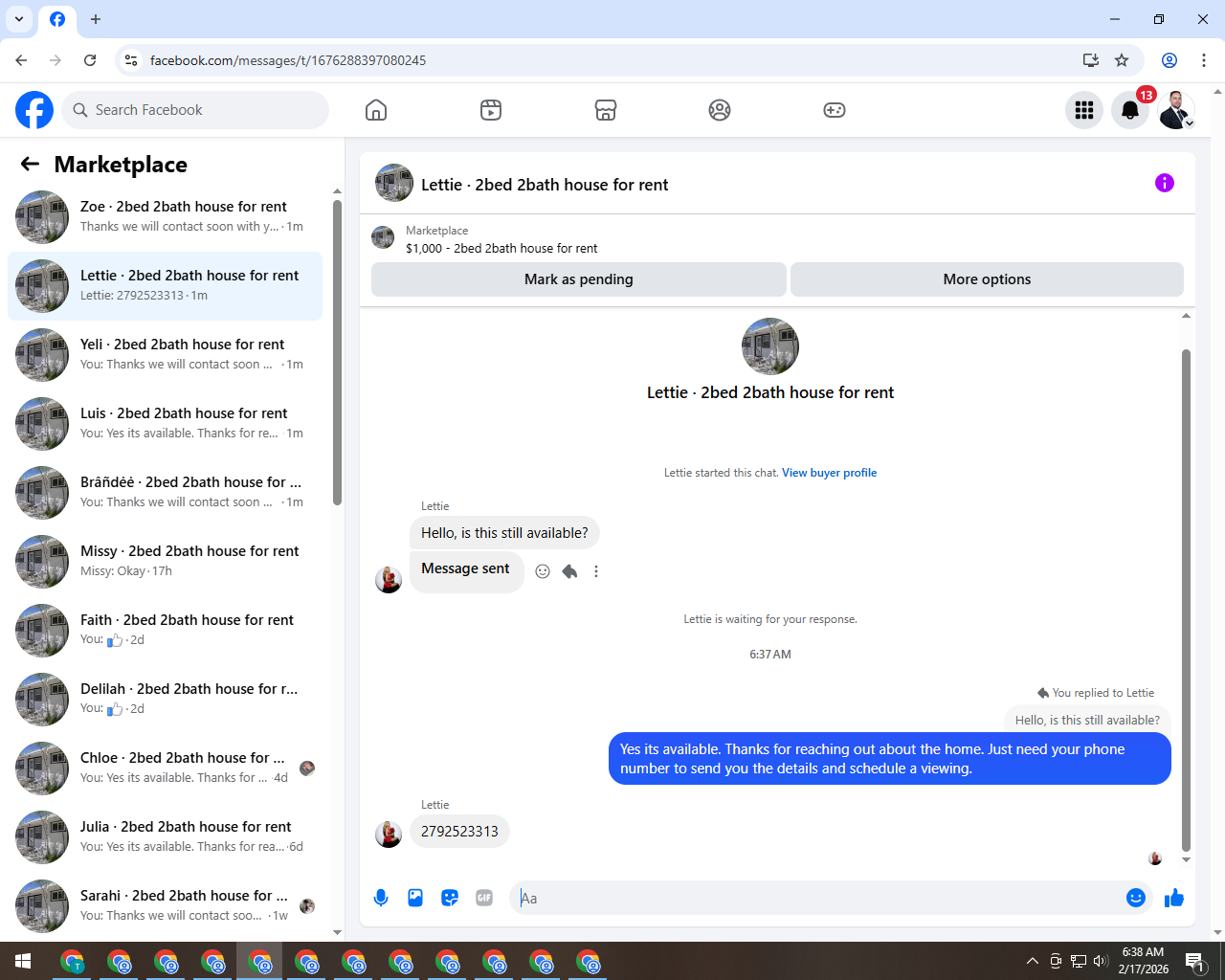Open Windows notification center
Screen dimensions: 1225x980
tap(1195, 961)
